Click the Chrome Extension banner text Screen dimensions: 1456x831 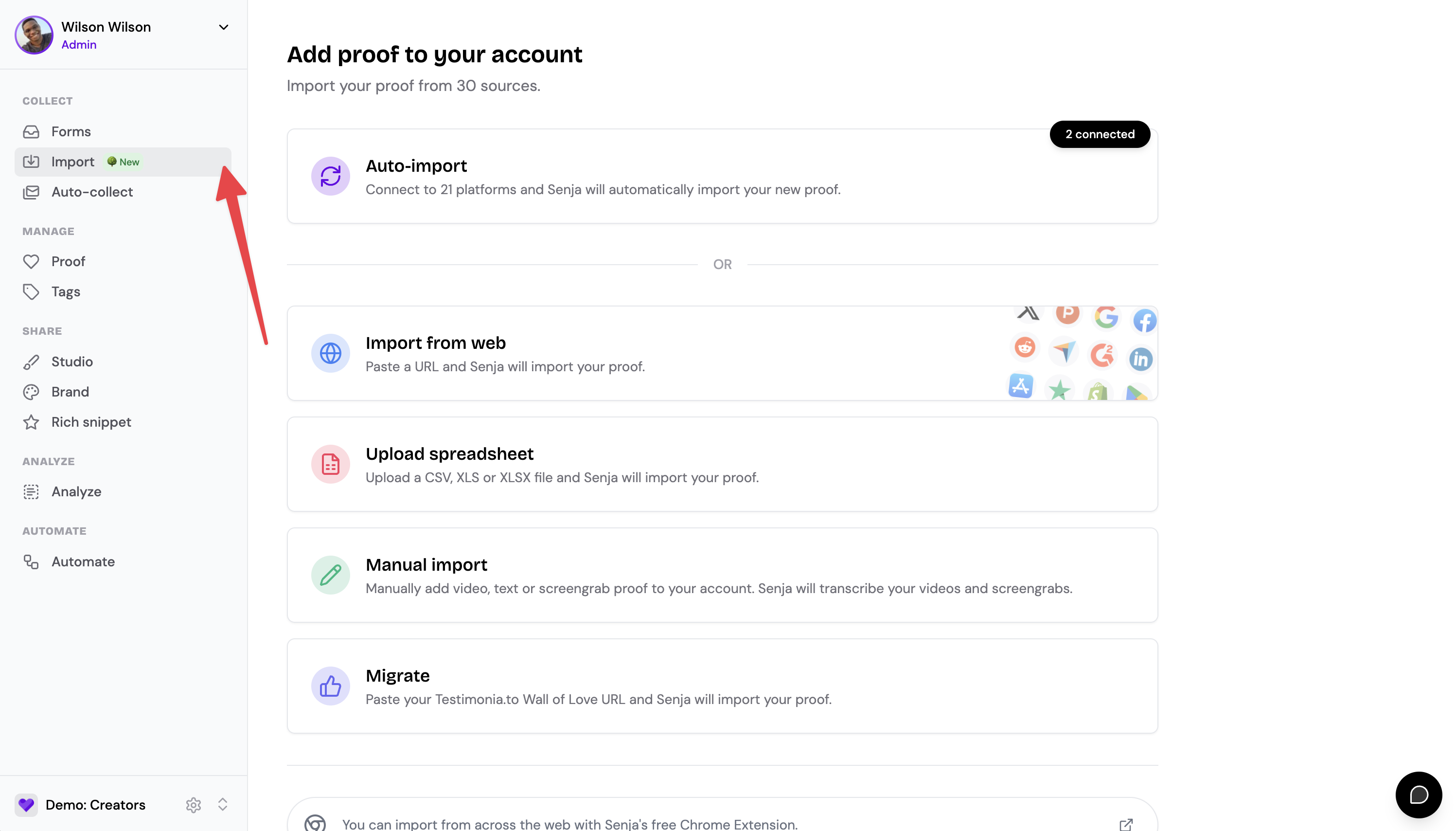coord(570,824)
